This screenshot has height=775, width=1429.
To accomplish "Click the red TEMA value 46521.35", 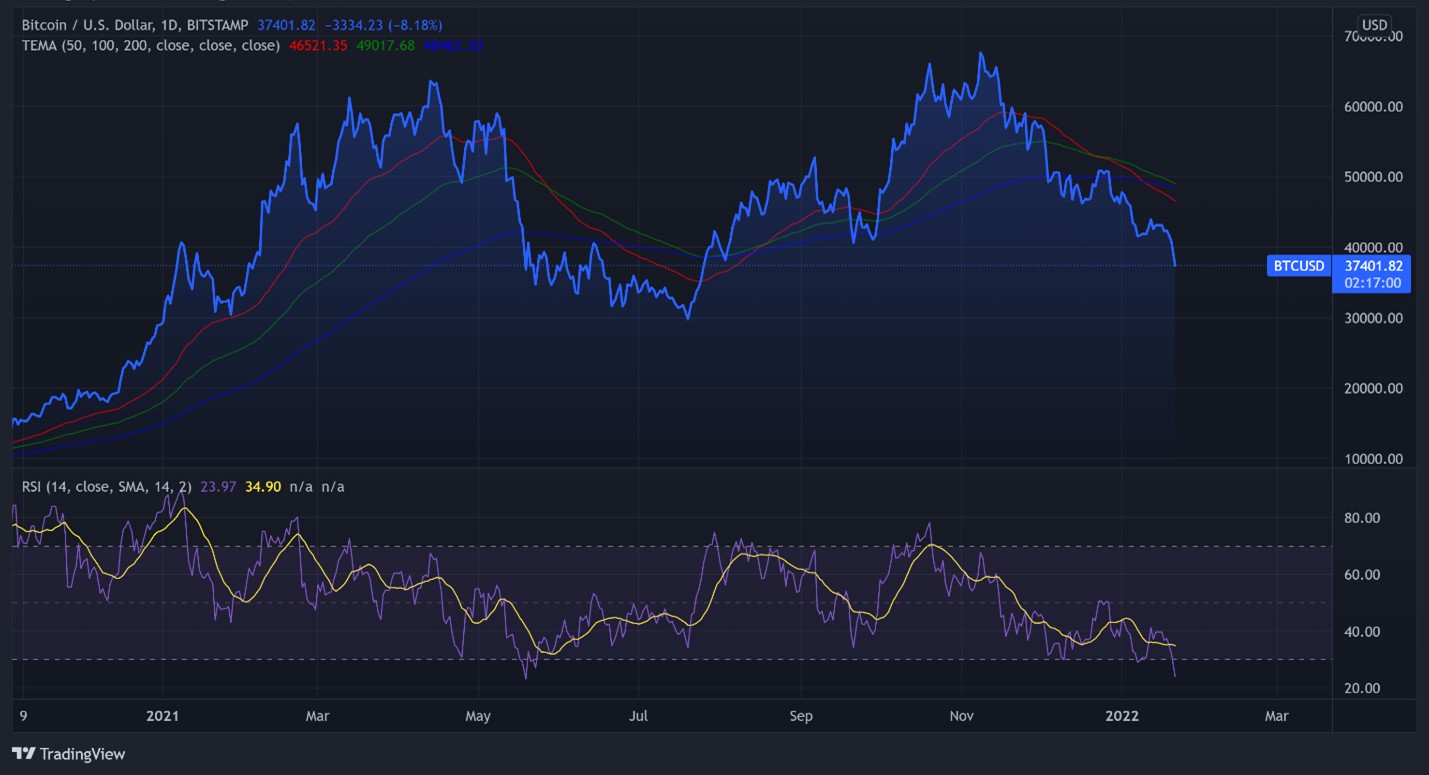I will click(x=319, y=45).
